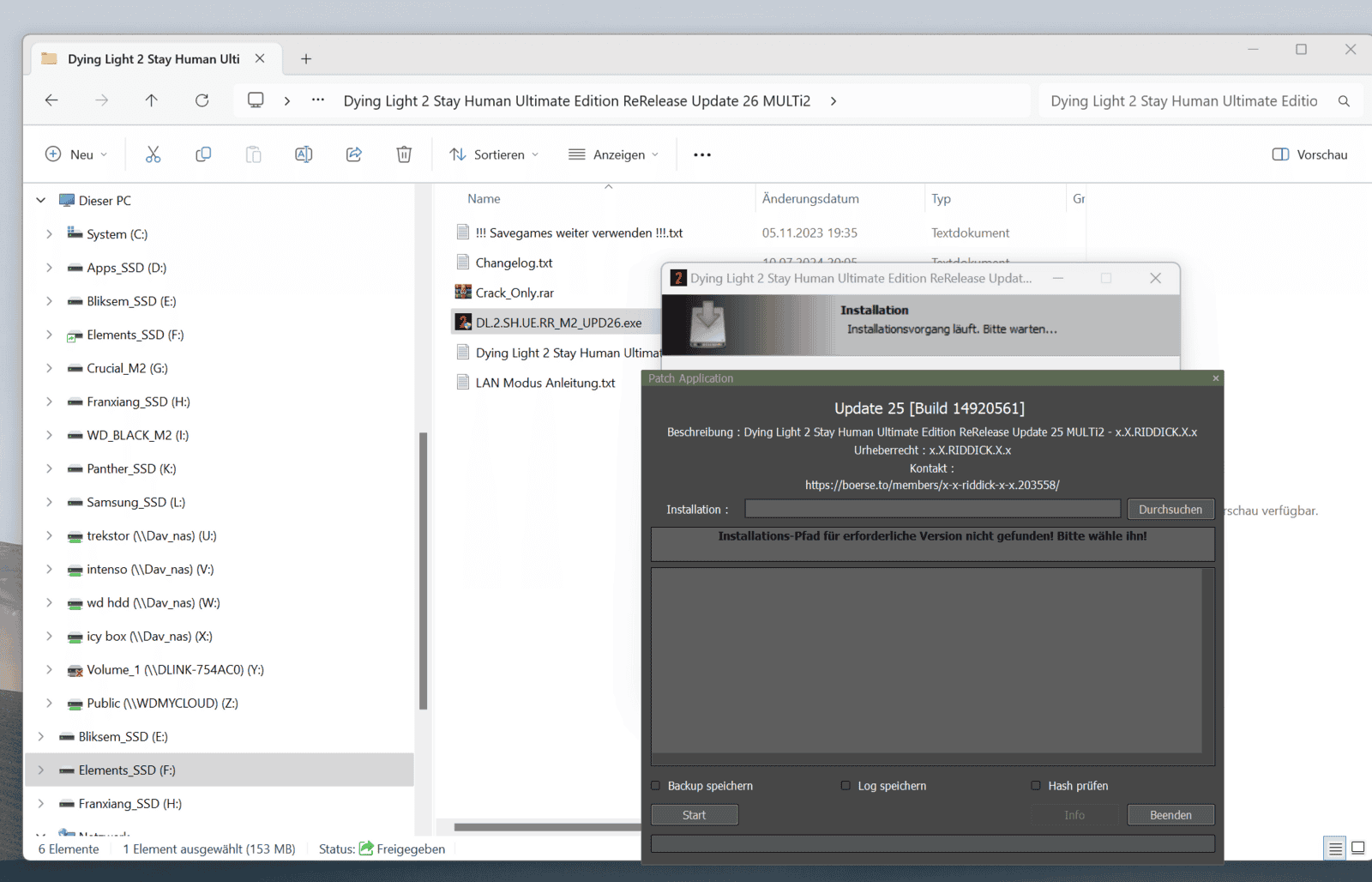Click the Rename icon in toolbar
Image resolution: width=1372 pixels, height=882 pixels.
[x=304, y=154]
